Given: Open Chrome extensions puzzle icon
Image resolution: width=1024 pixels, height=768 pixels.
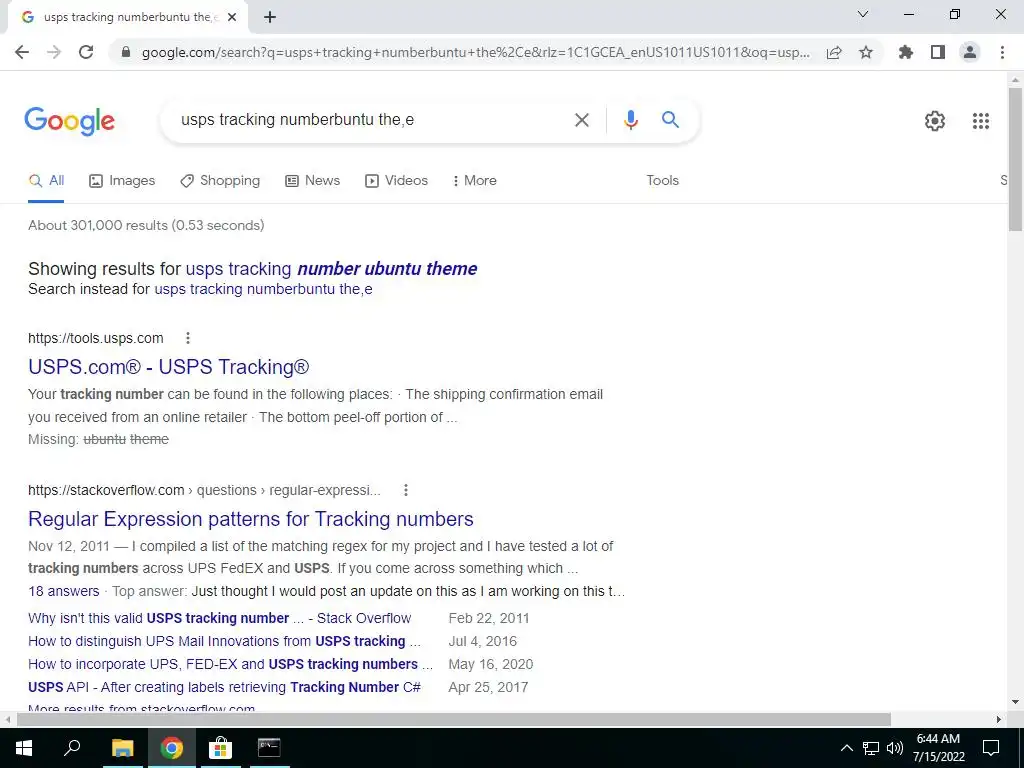Looking at the screenshot, I should tap(905, 52).
